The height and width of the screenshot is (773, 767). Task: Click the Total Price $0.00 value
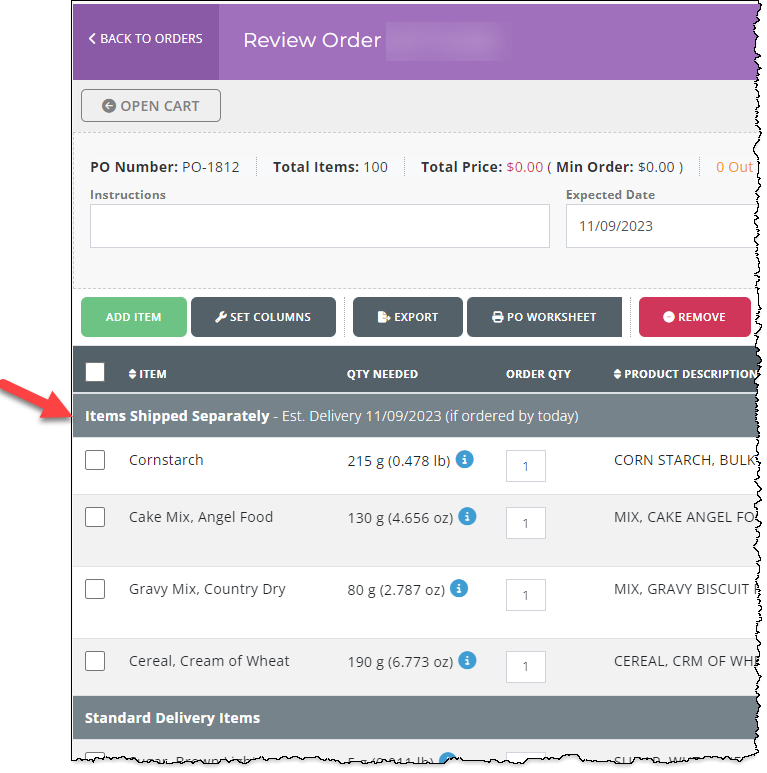point(524,167)
